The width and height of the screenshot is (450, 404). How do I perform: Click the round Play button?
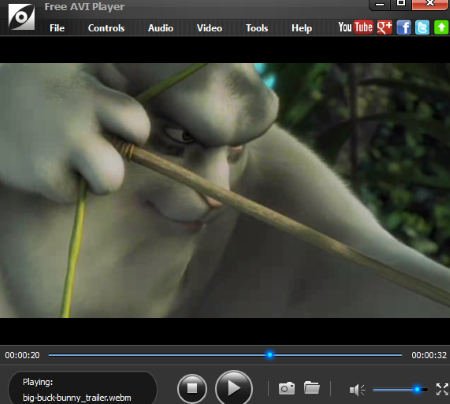(x=234, y=388)
